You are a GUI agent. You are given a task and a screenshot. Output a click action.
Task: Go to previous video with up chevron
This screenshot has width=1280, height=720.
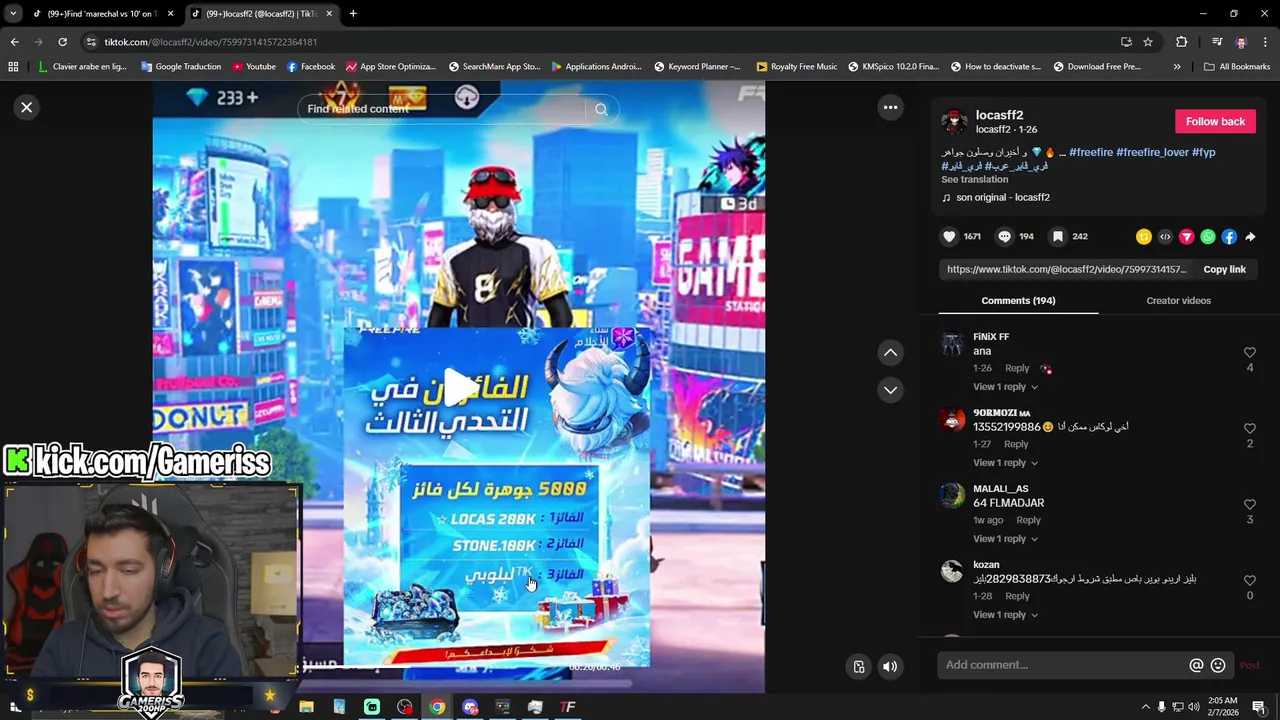[x=890, y=352]
